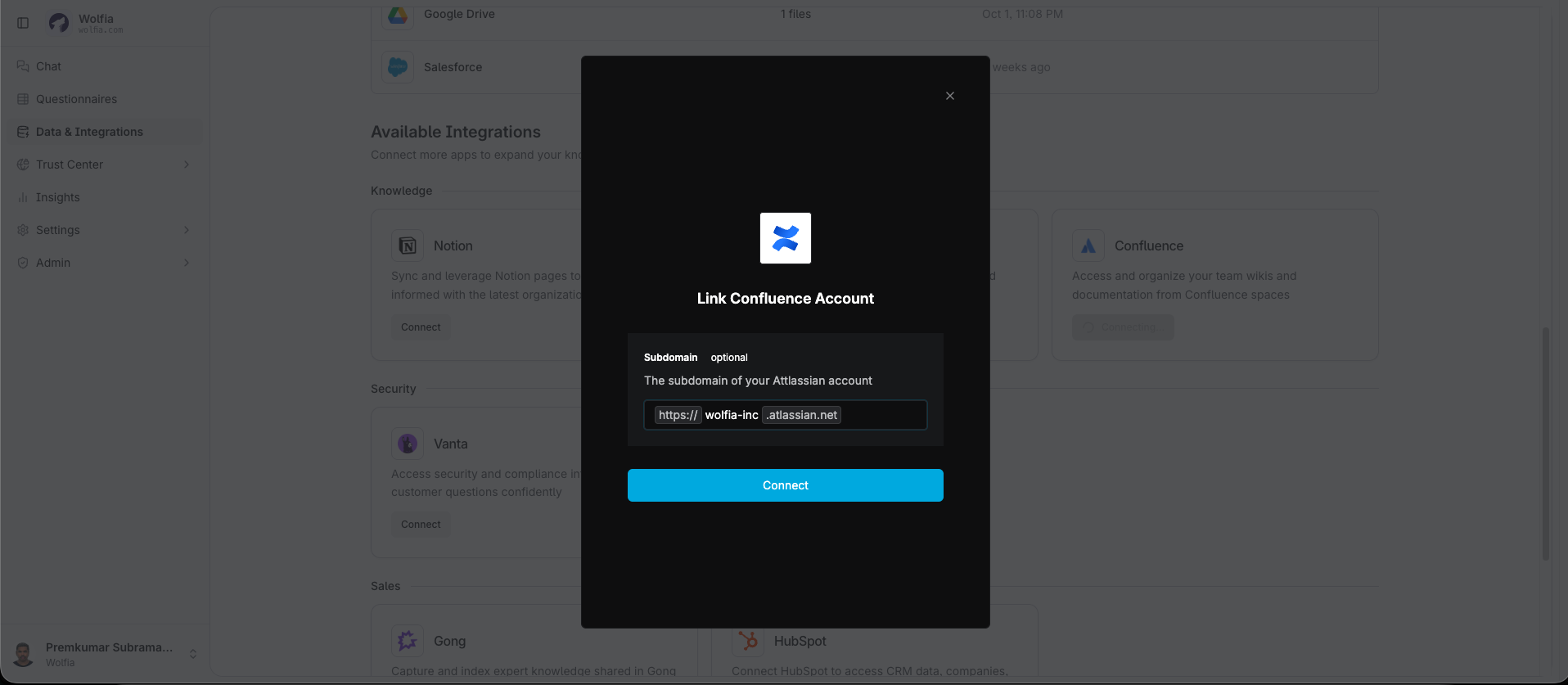Viewport: 1568px width, 685px height.
Task: Click the Settings gear icon
Action: (23, 230)
